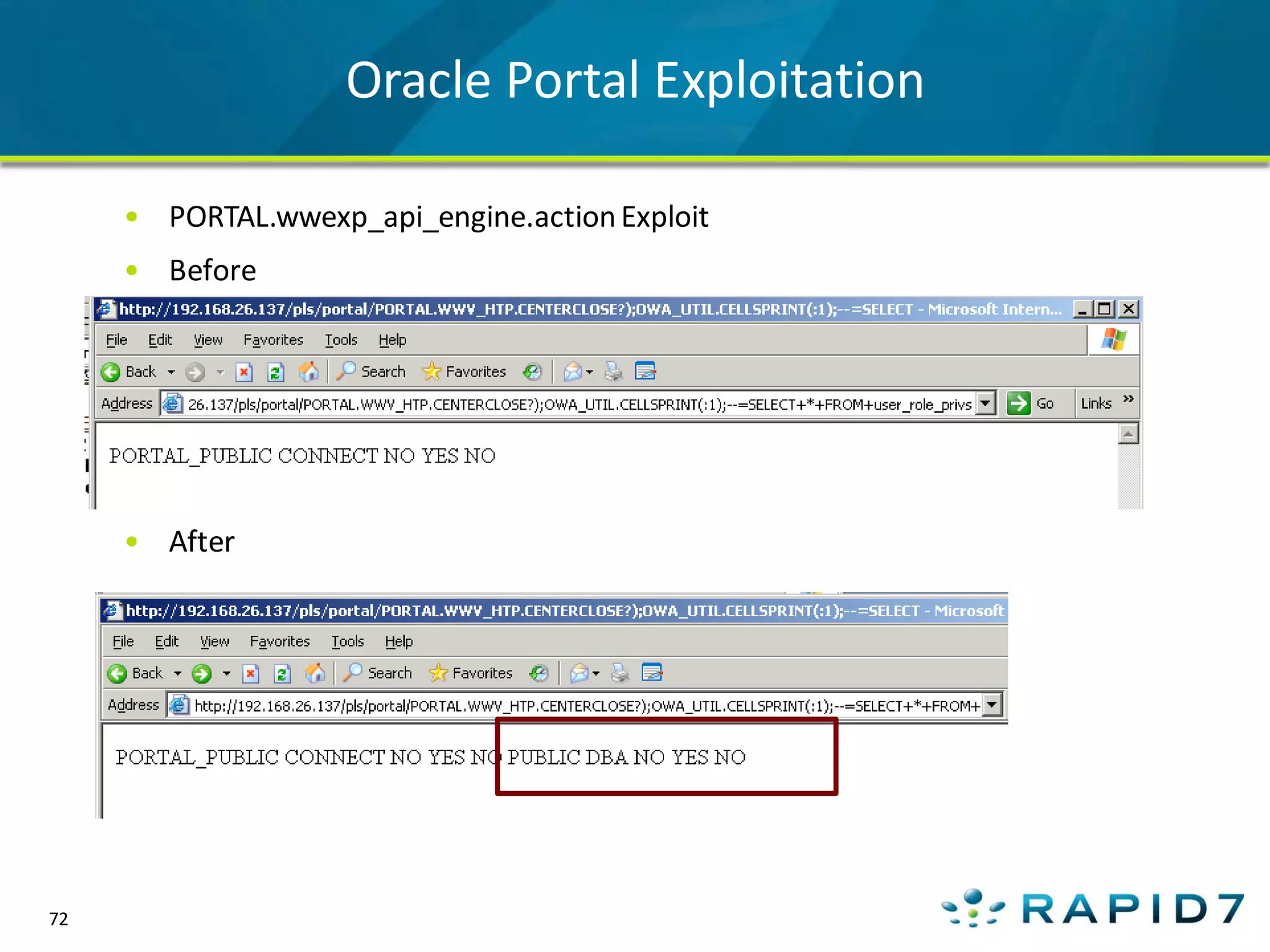Open Forward history dropdown in After browser

tap(227, 674)
